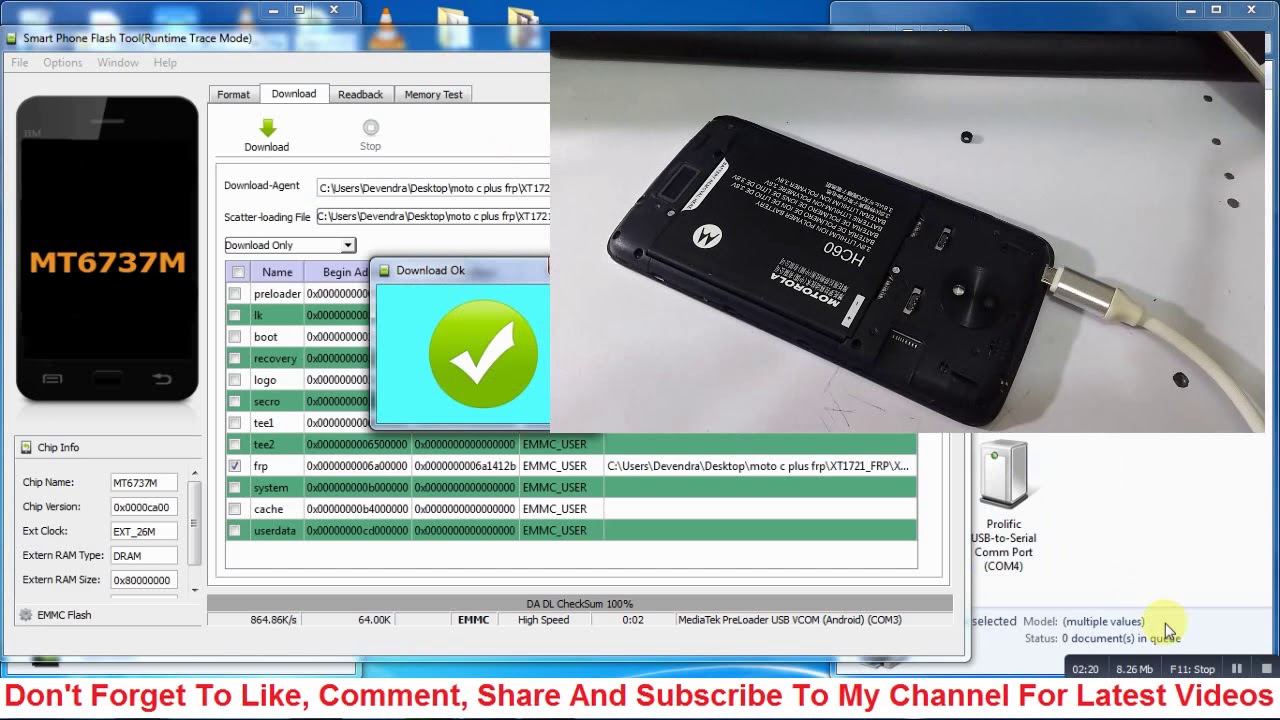Check the cache partition checkbox
Image resolution: width=1280 pixels, height=720 pixels.
coord(235,509)
